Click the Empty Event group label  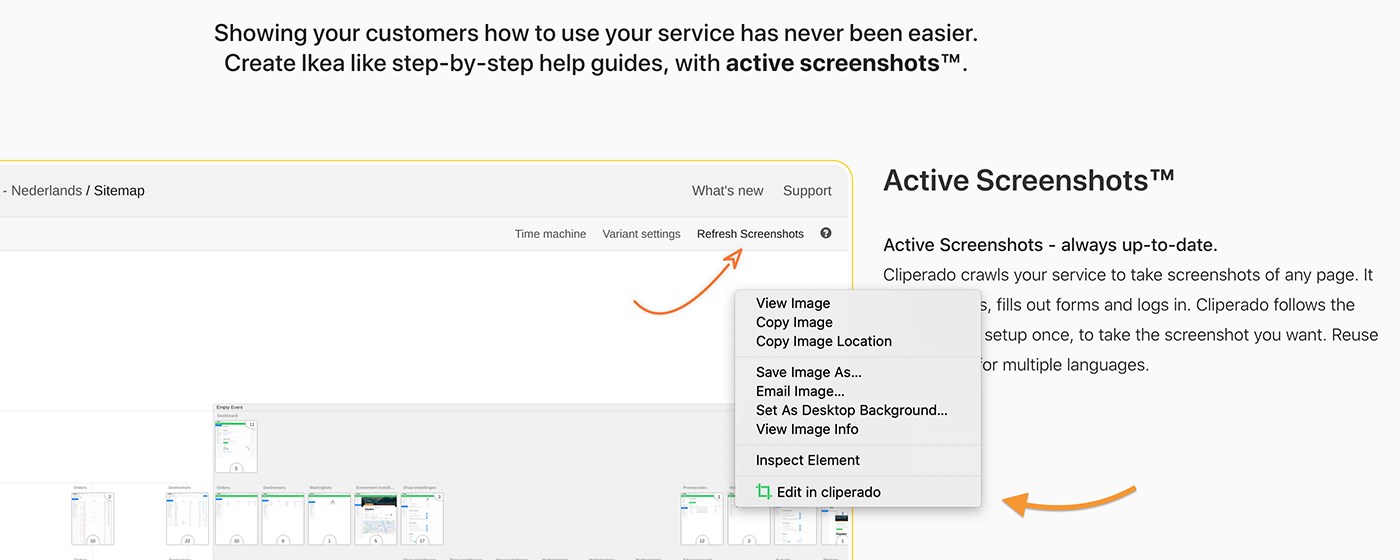[x=230, y=407]
